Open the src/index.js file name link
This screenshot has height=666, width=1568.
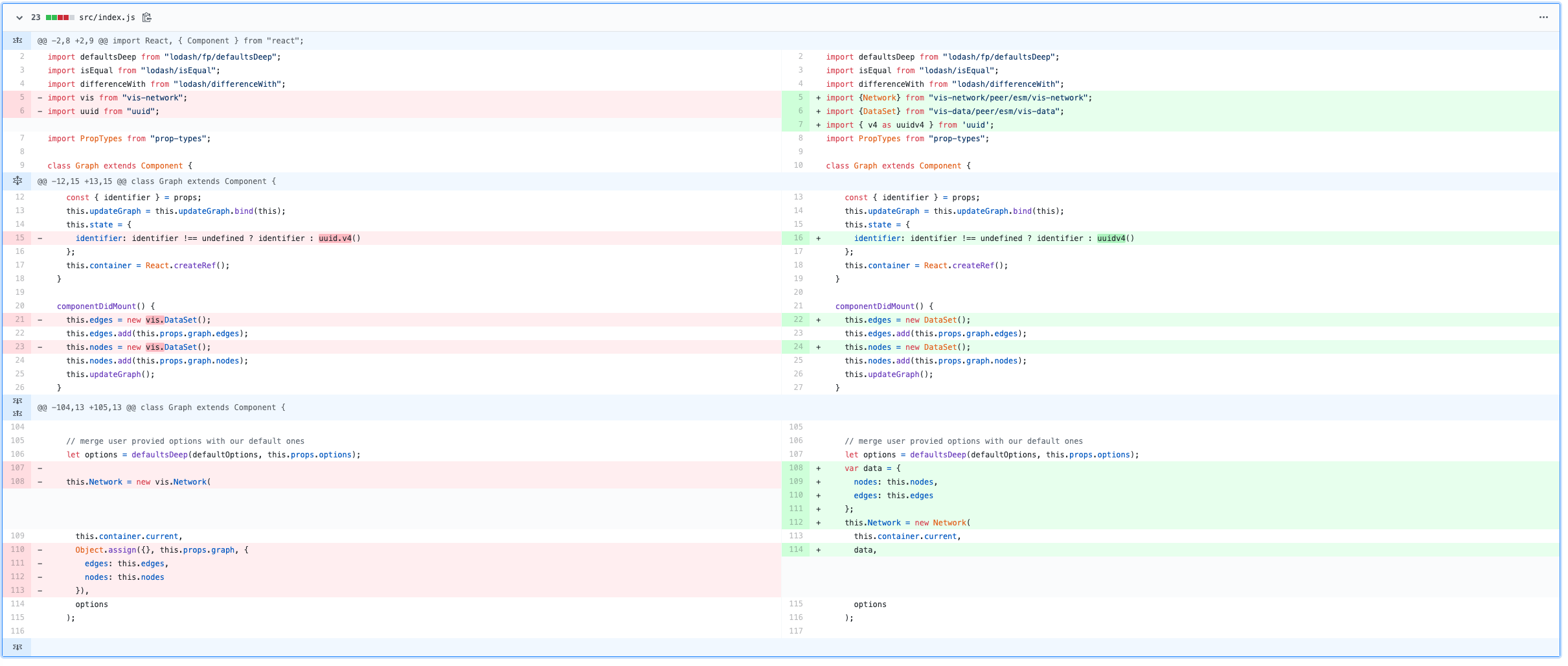[x=107, y=17]
